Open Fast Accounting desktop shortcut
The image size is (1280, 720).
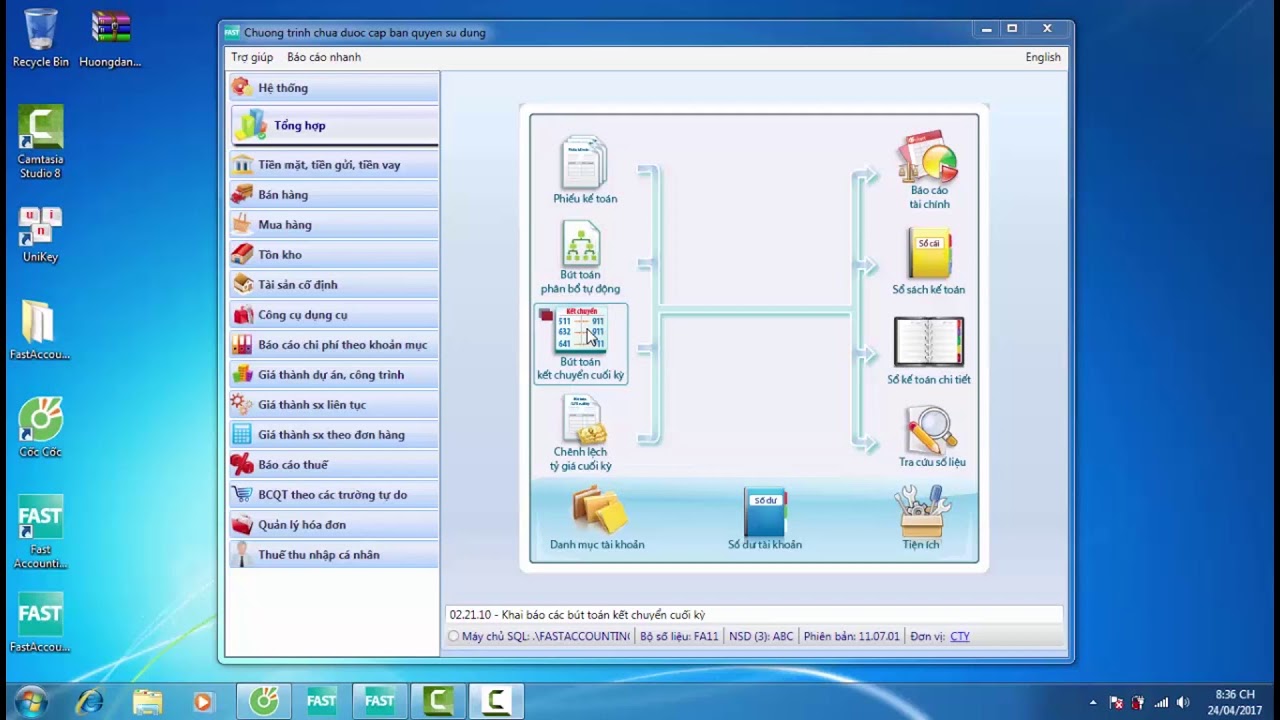pyautogui.click(x=41, y=531)
